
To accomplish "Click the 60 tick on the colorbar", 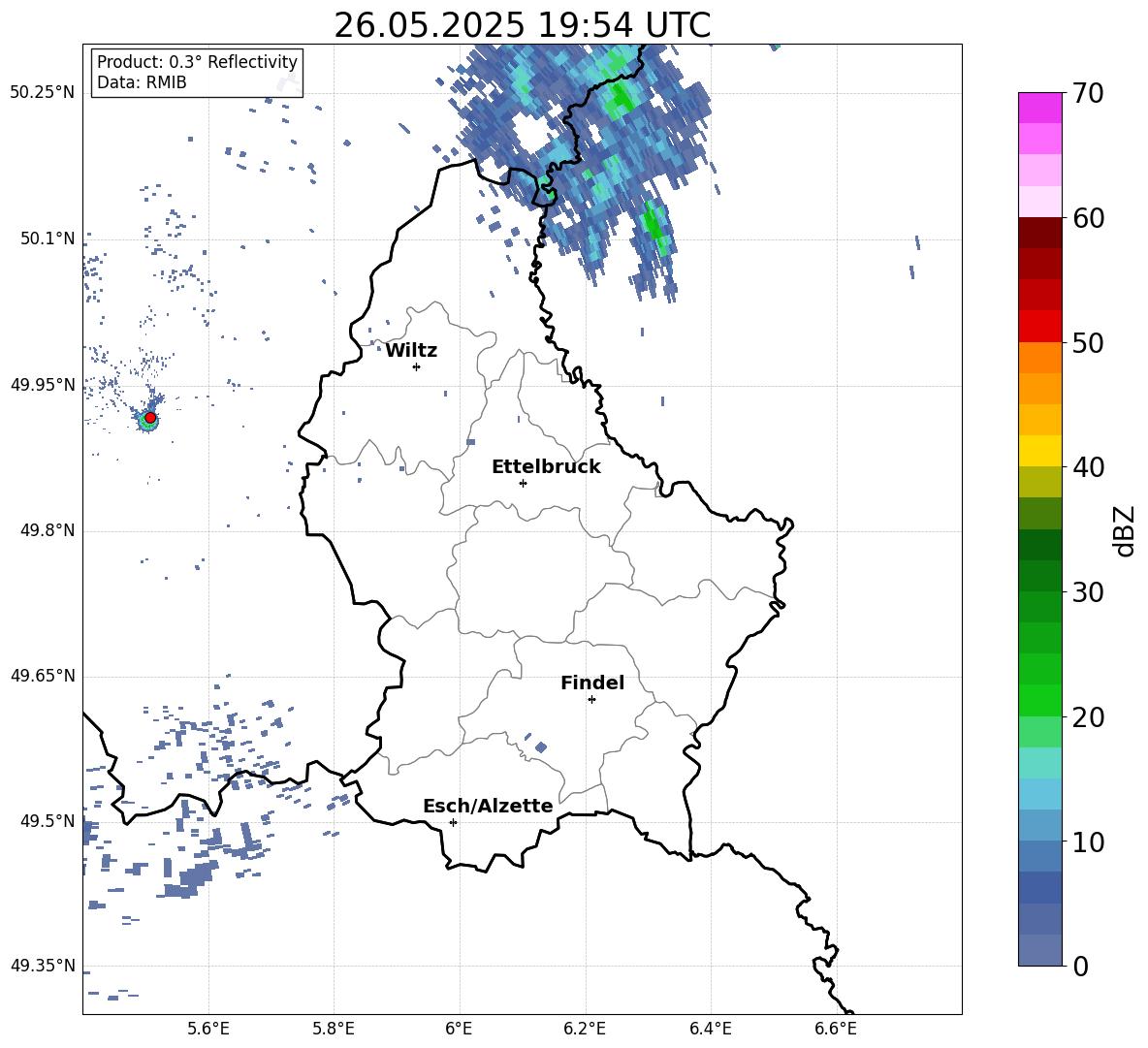I will pyautogui.click(x=1088, y=218).
